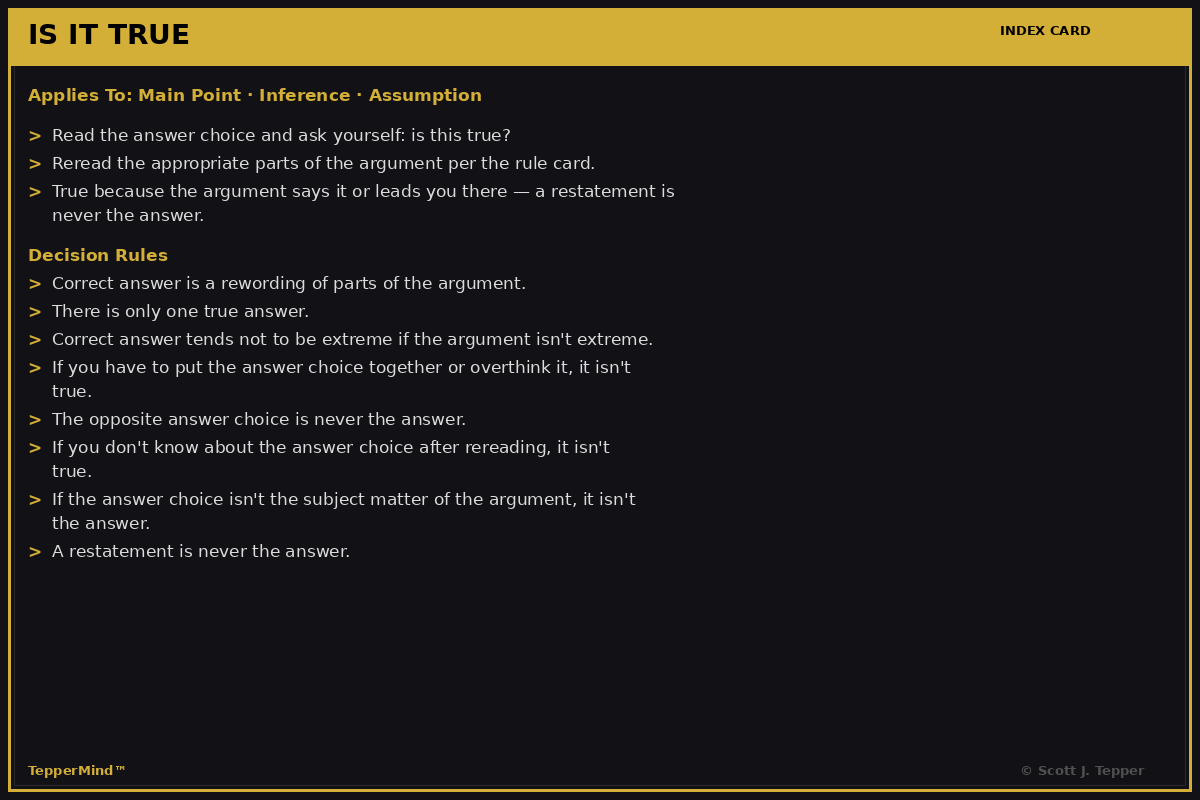Click the text "There is only one true answer."
This screenshot has height=800, width=1200.
(180, 312)
